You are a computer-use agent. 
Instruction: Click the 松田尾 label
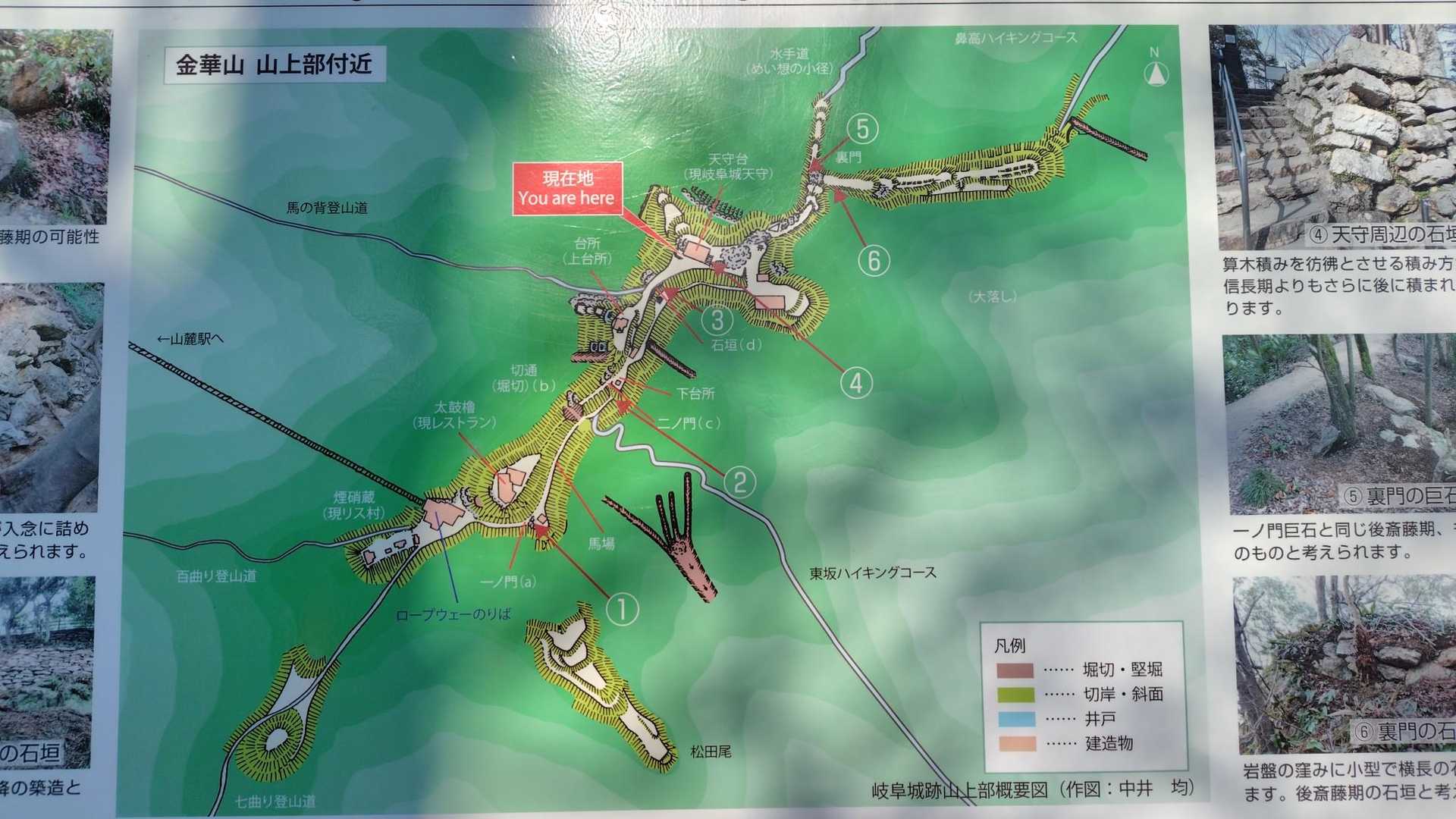[x=711, y=752]
